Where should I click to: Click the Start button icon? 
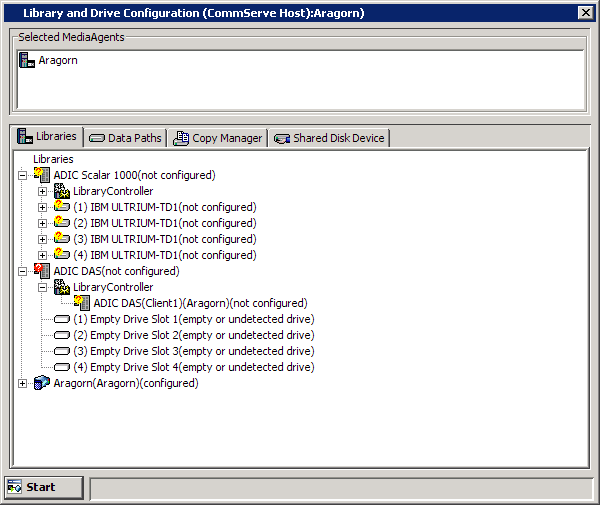click(15, 487)
